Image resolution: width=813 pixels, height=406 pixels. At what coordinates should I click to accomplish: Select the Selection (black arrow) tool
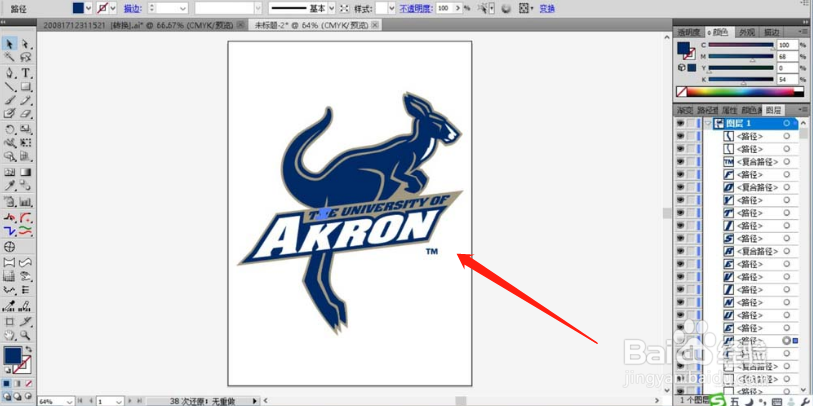click(x=9, y=44)
